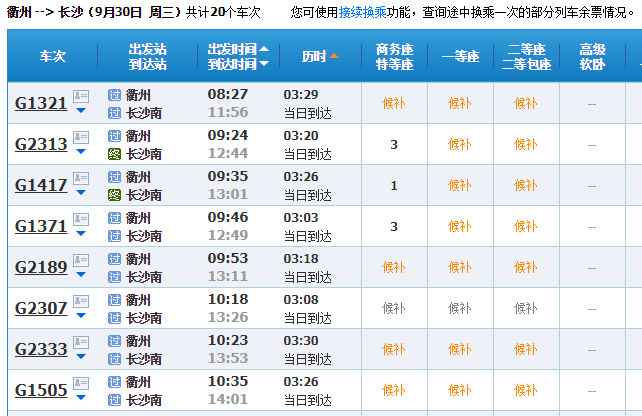642x416 pixels.
Task: Open the ID card icon beside G2313
Action: pos(81,137)
